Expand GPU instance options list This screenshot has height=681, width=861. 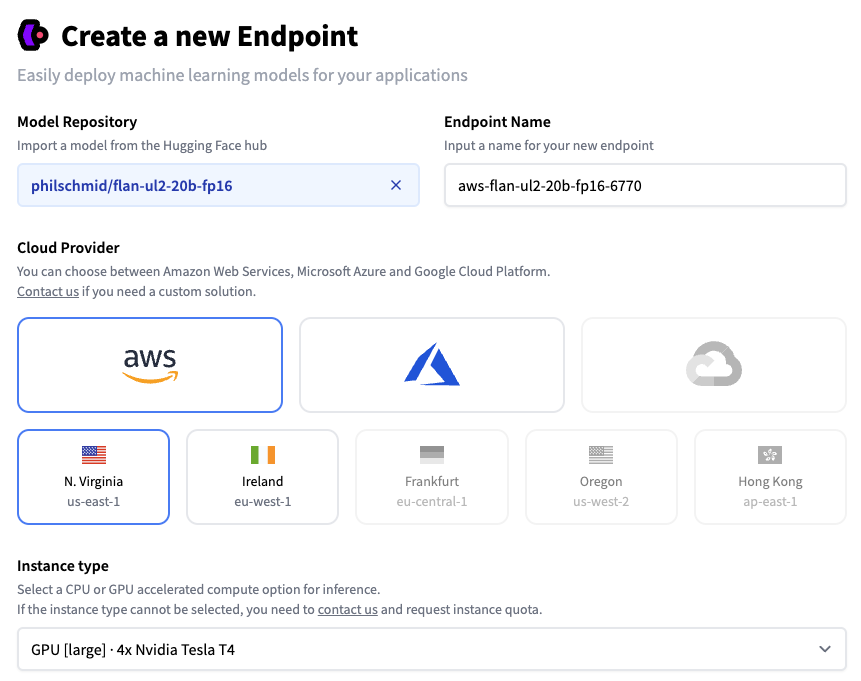(431, 649)
